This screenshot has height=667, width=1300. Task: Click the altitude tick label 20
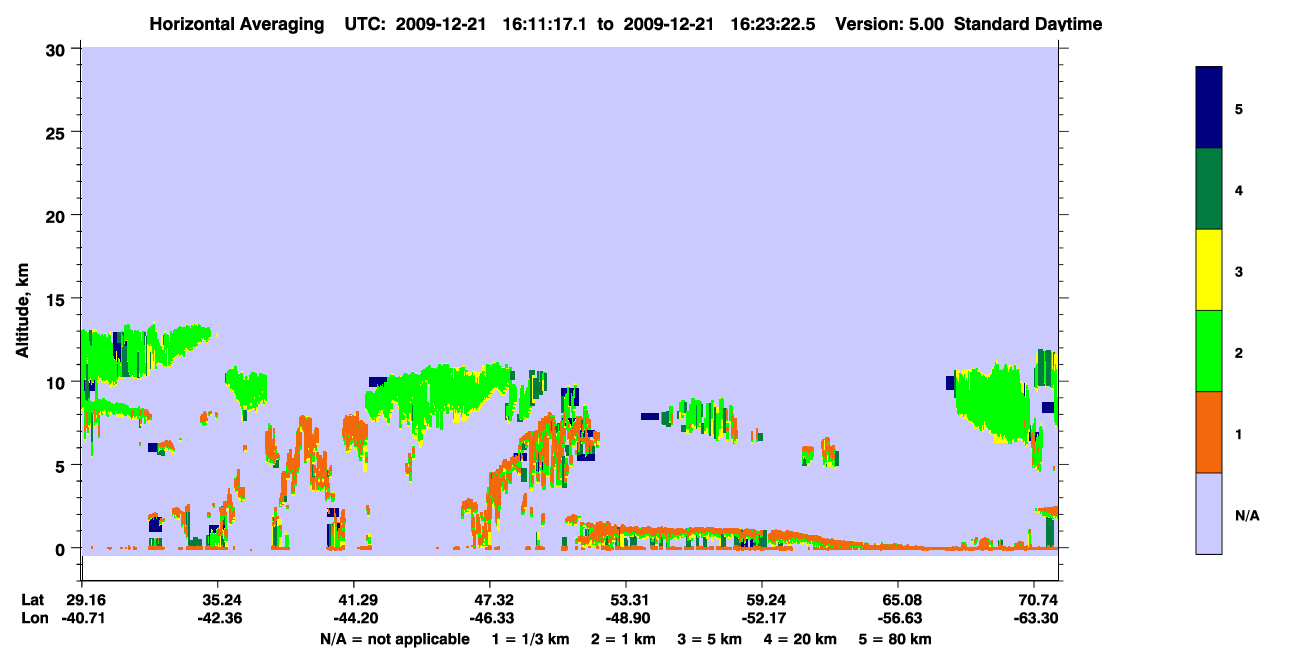[x=58, y=215]
